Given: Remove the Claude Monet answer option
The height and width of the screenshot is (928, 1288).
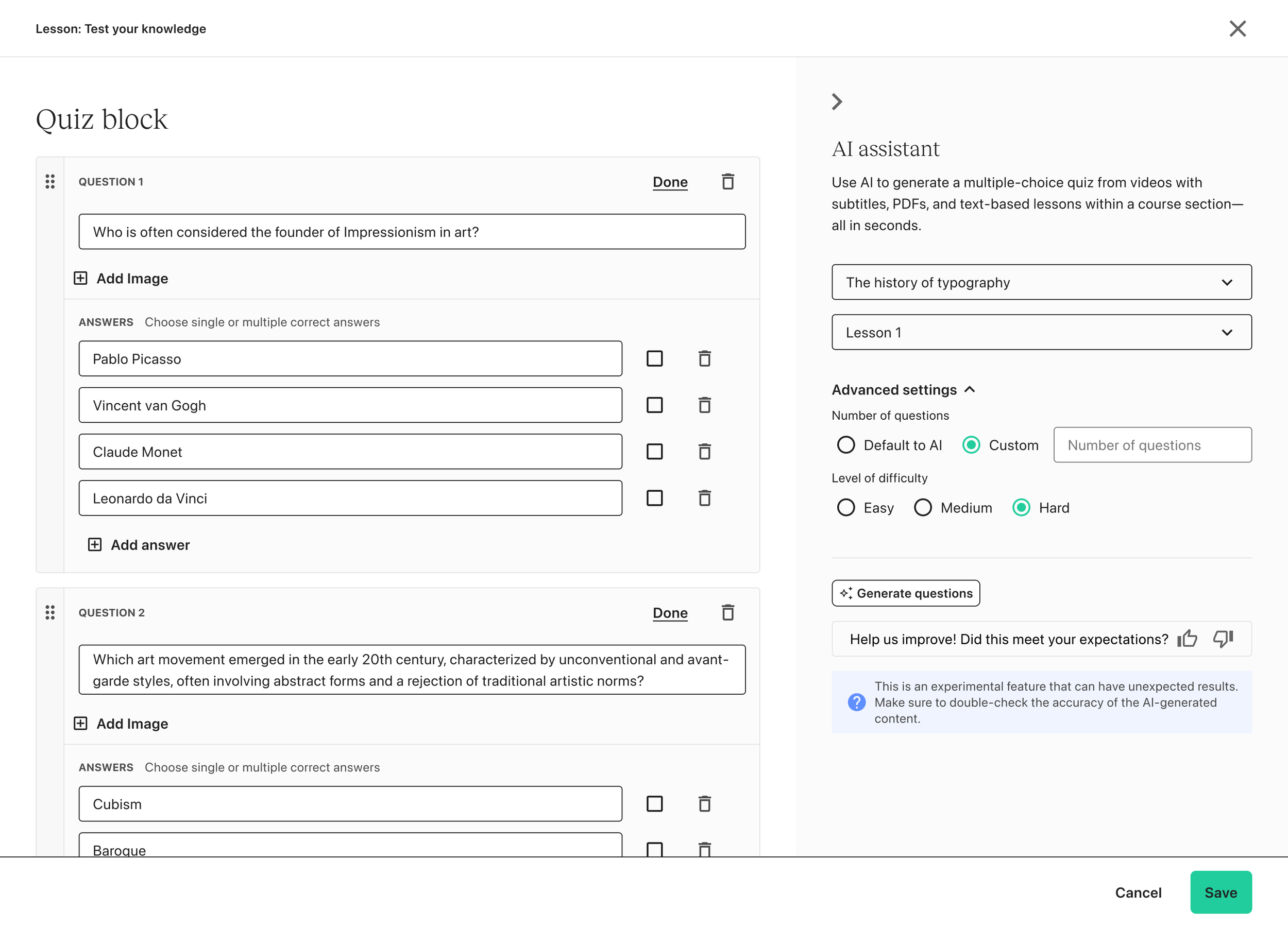Looking at the screenshot, I should pyautogui.click(x=704, y=452).
